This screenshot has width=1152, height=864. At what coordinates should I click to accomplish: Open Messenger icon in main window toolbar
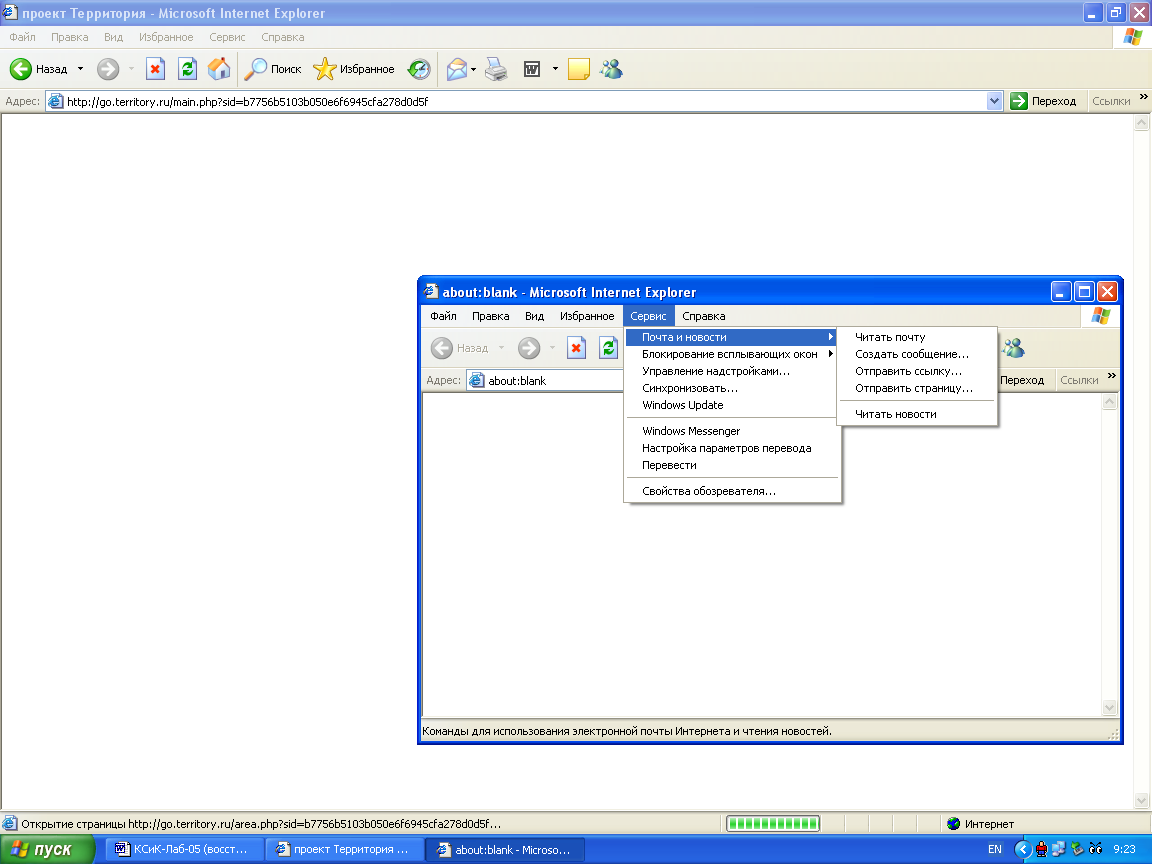pos(611,69)
